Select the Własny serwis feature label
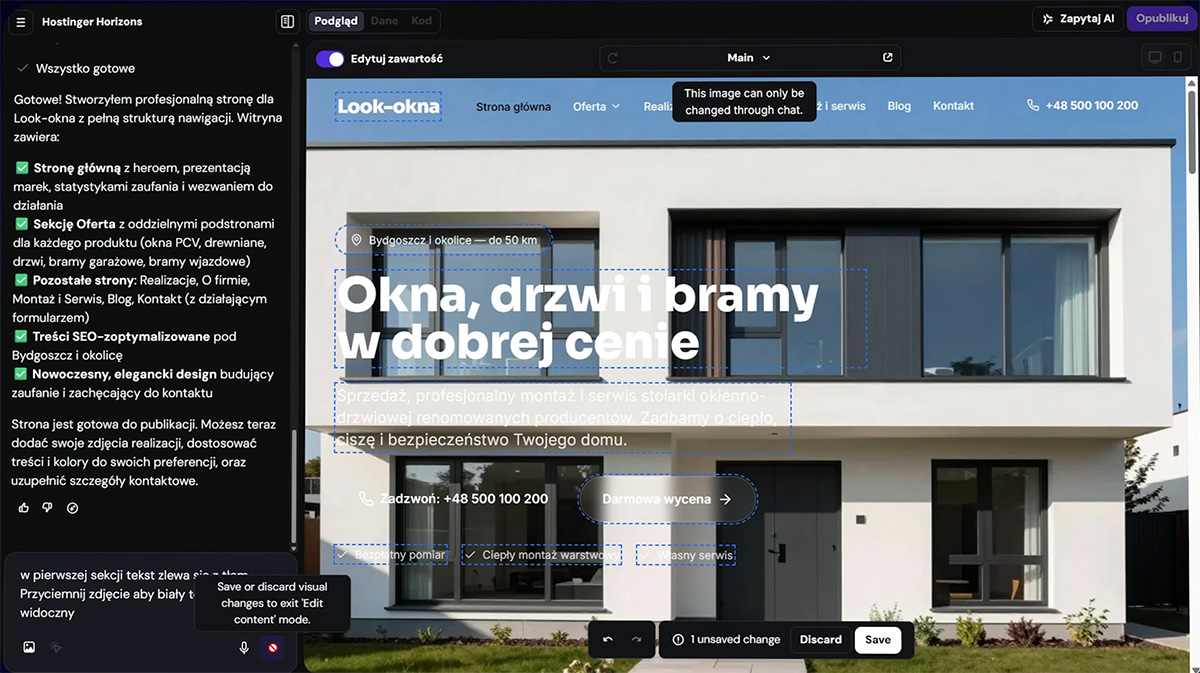The width and height of the screenshot is (1200, 673). coord(686,555)
